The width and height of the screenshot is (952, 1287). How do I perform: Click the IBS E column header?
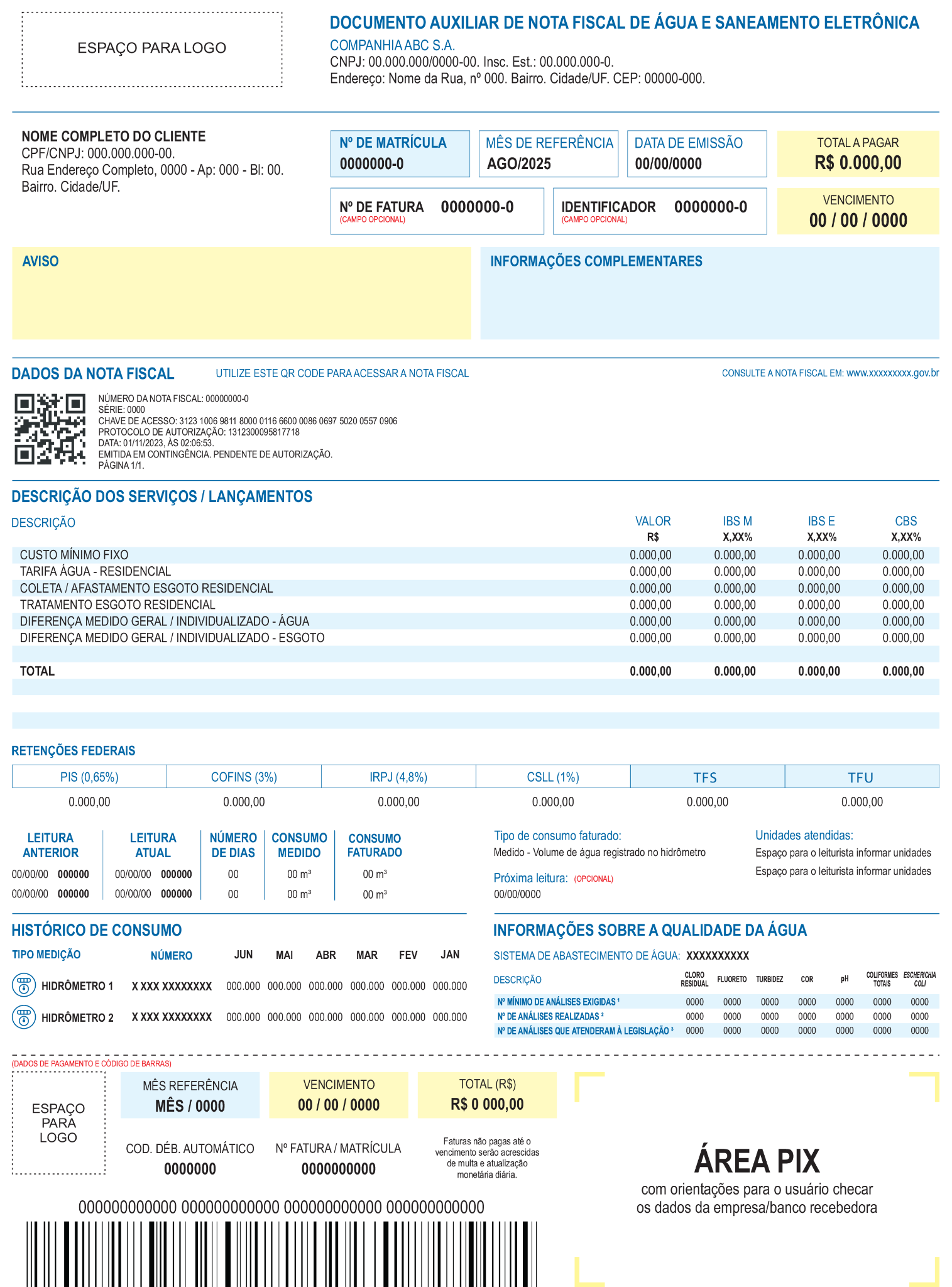coord(821,521)
